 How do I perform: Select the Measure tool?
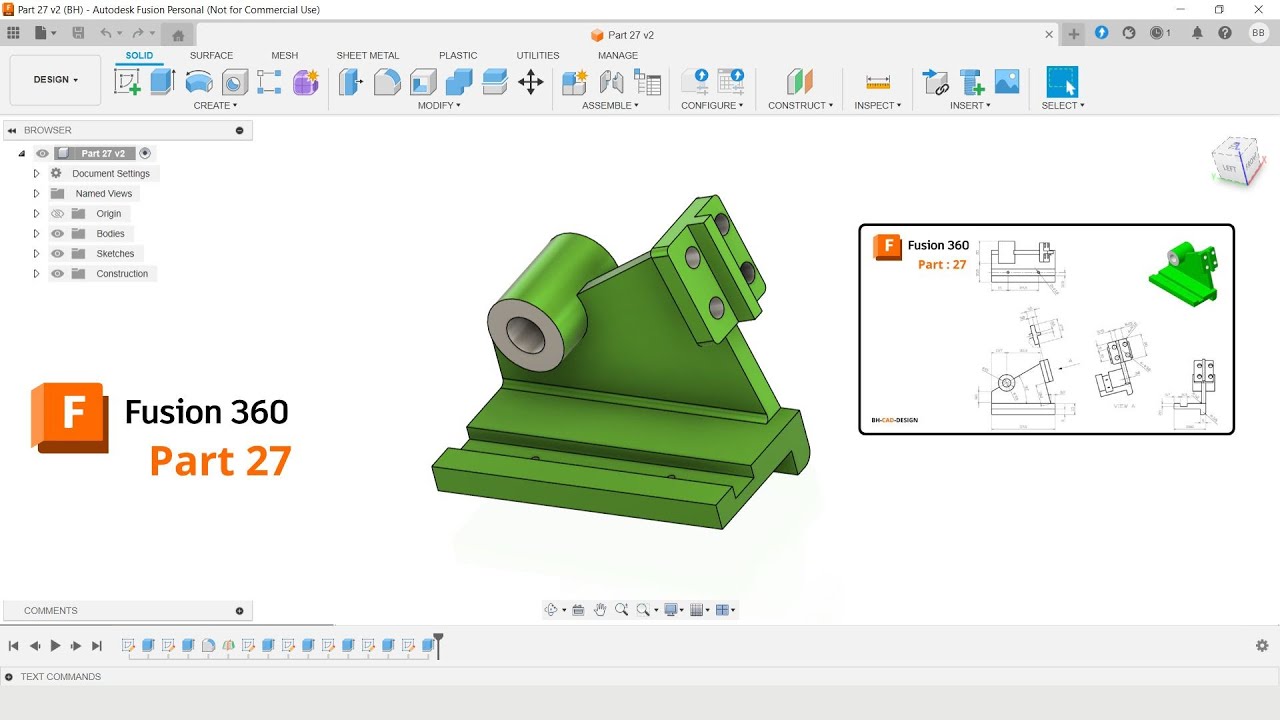(x=878, y=82)
